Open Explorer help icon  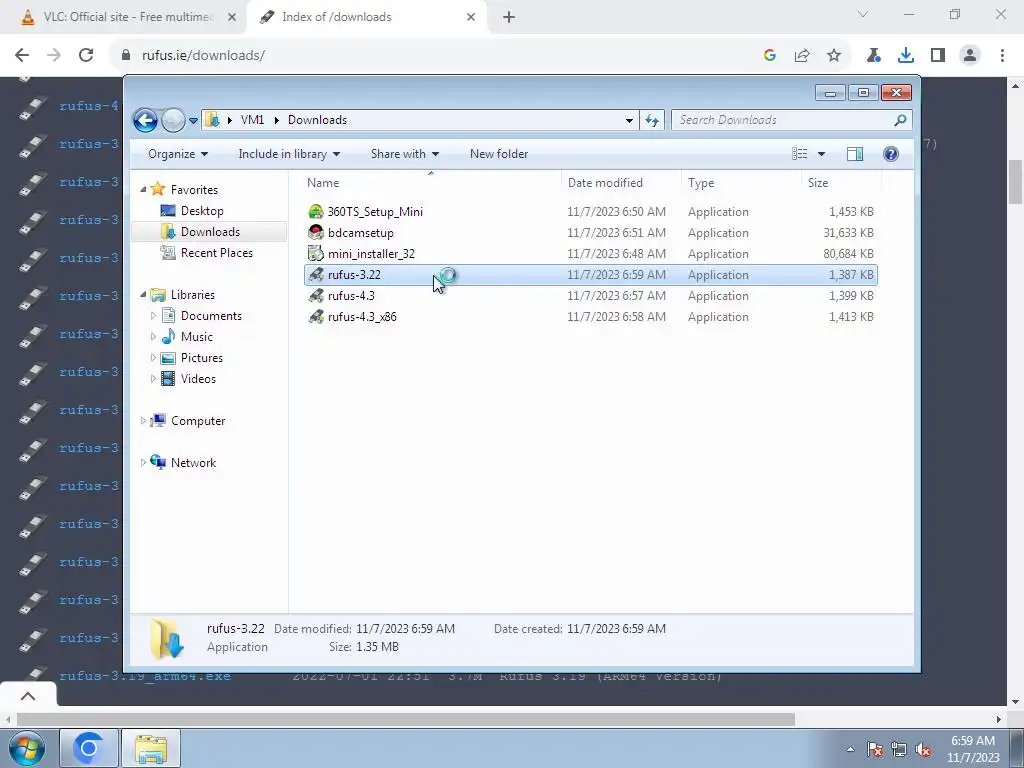[891, 154]
